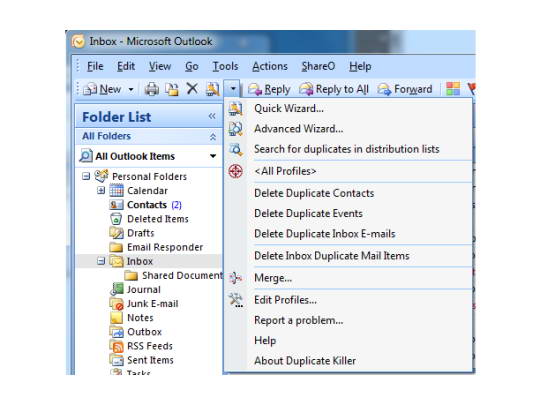Click the Reply to All button

pyautogui.click(x=334, y=89)
